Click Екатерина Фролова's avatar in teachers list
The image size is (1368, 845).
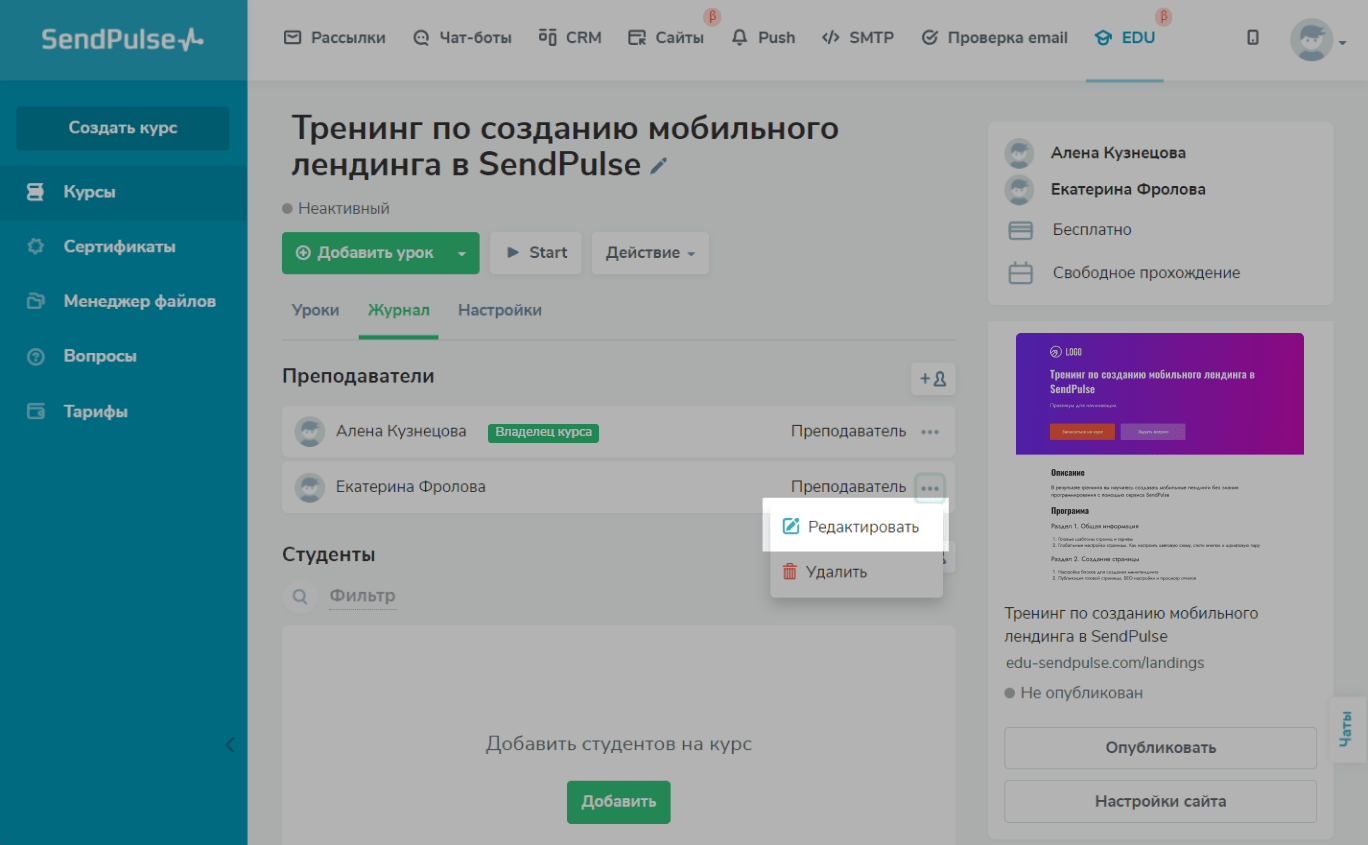tap(310, 488)
